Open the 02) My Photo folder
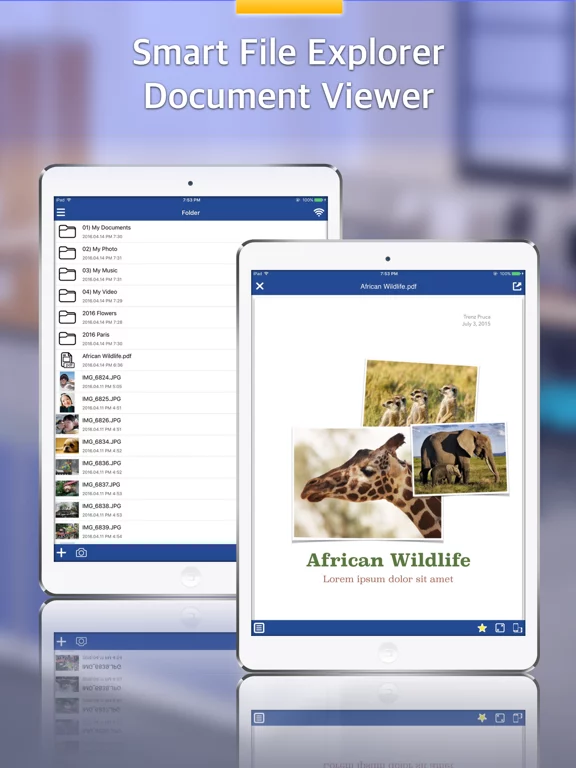This screenshot has width=576, height=768. pyautogui.click(x=146, y=253)
